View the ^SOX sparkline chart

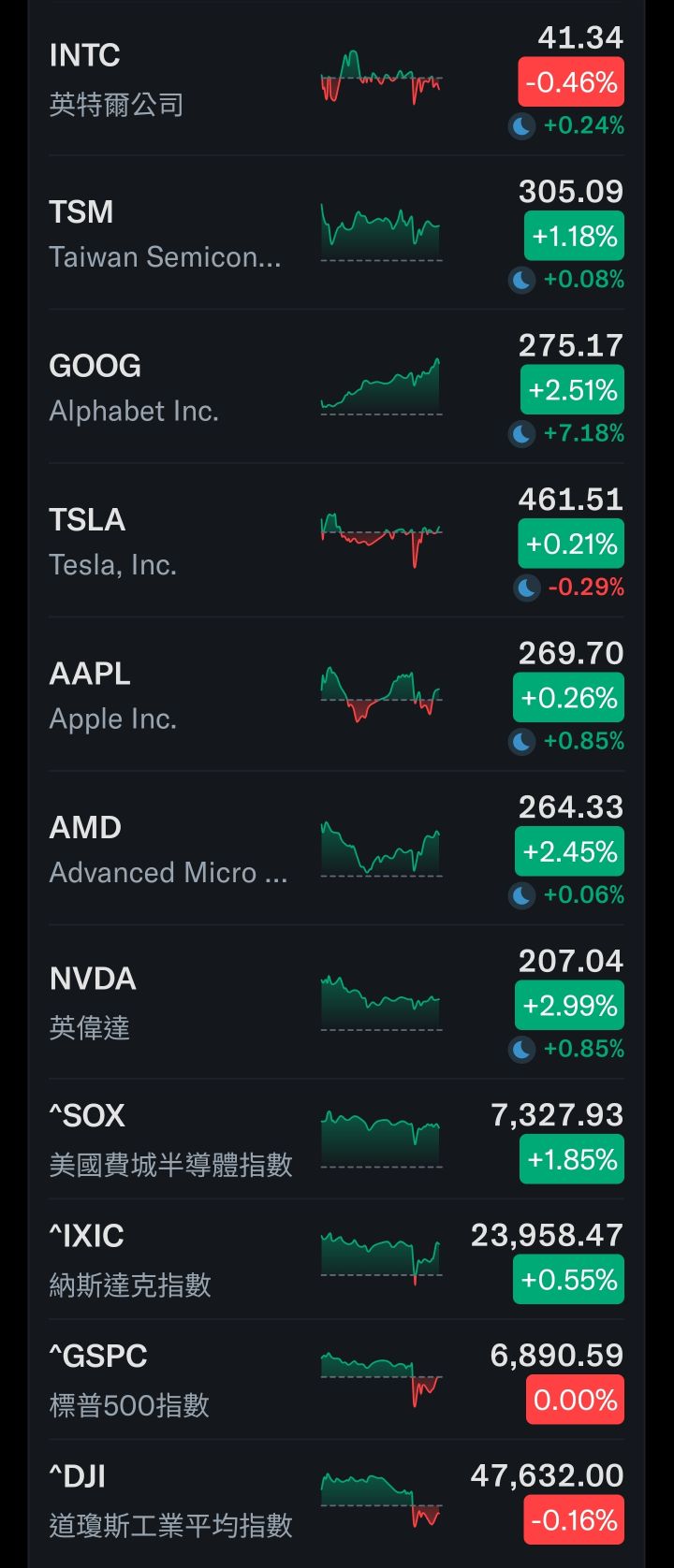click(x=381, y=1138)
